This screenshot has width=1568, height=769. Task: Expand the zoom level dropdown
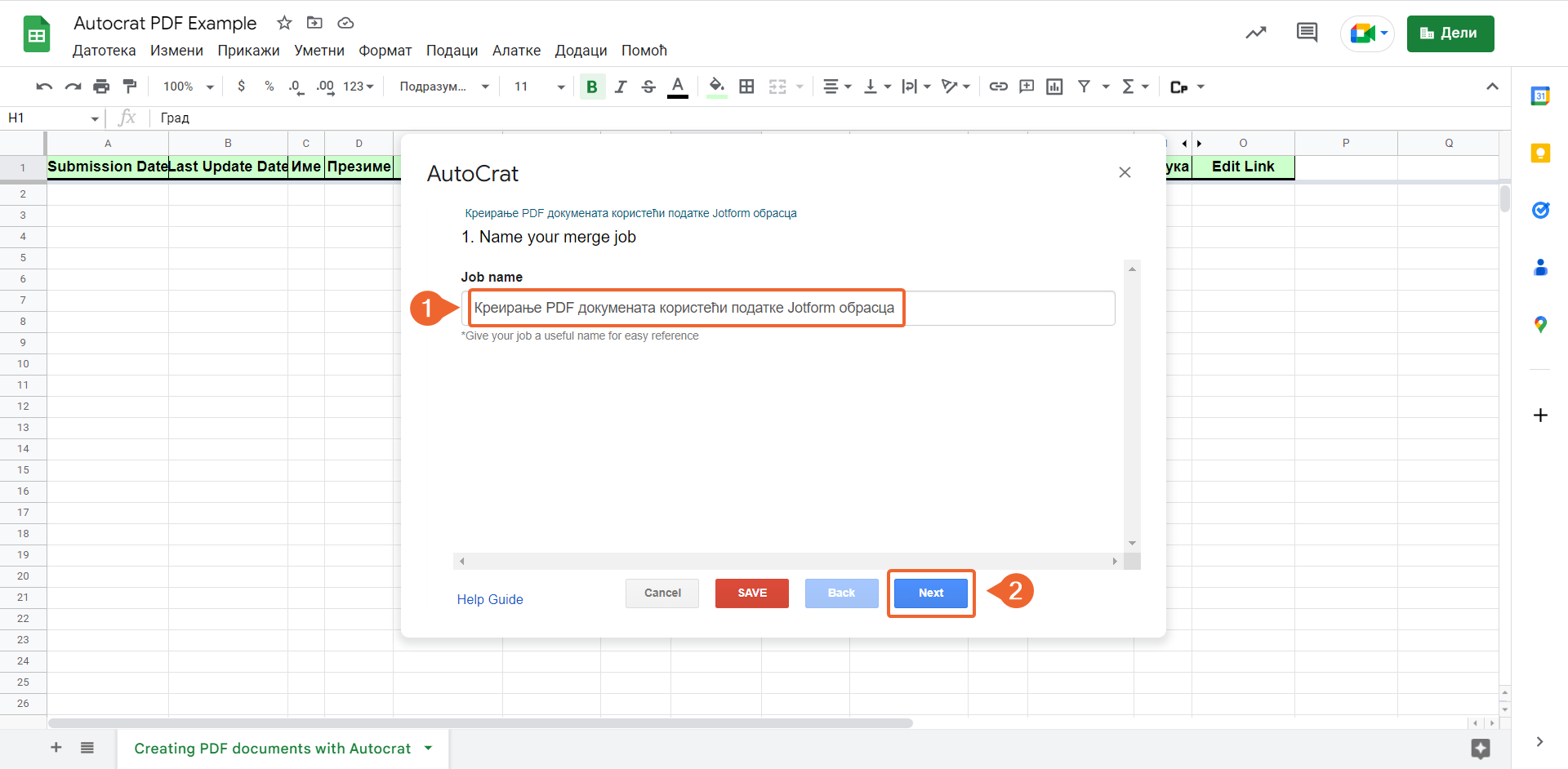188,87
